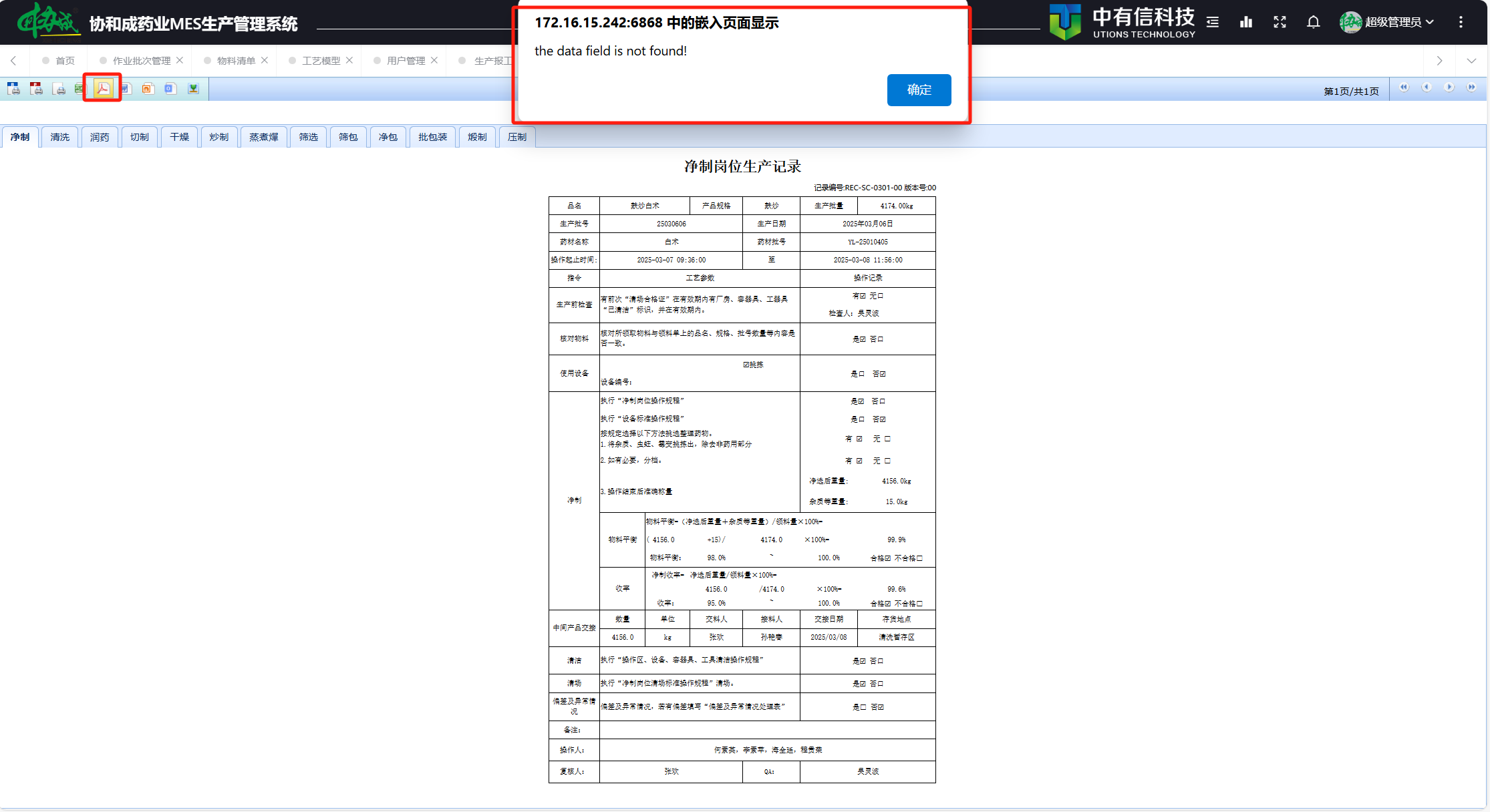Screen dimensions: 1490x812
Task: Select the 蒸煮焯 tab
Action: click(x=263, y=137)
